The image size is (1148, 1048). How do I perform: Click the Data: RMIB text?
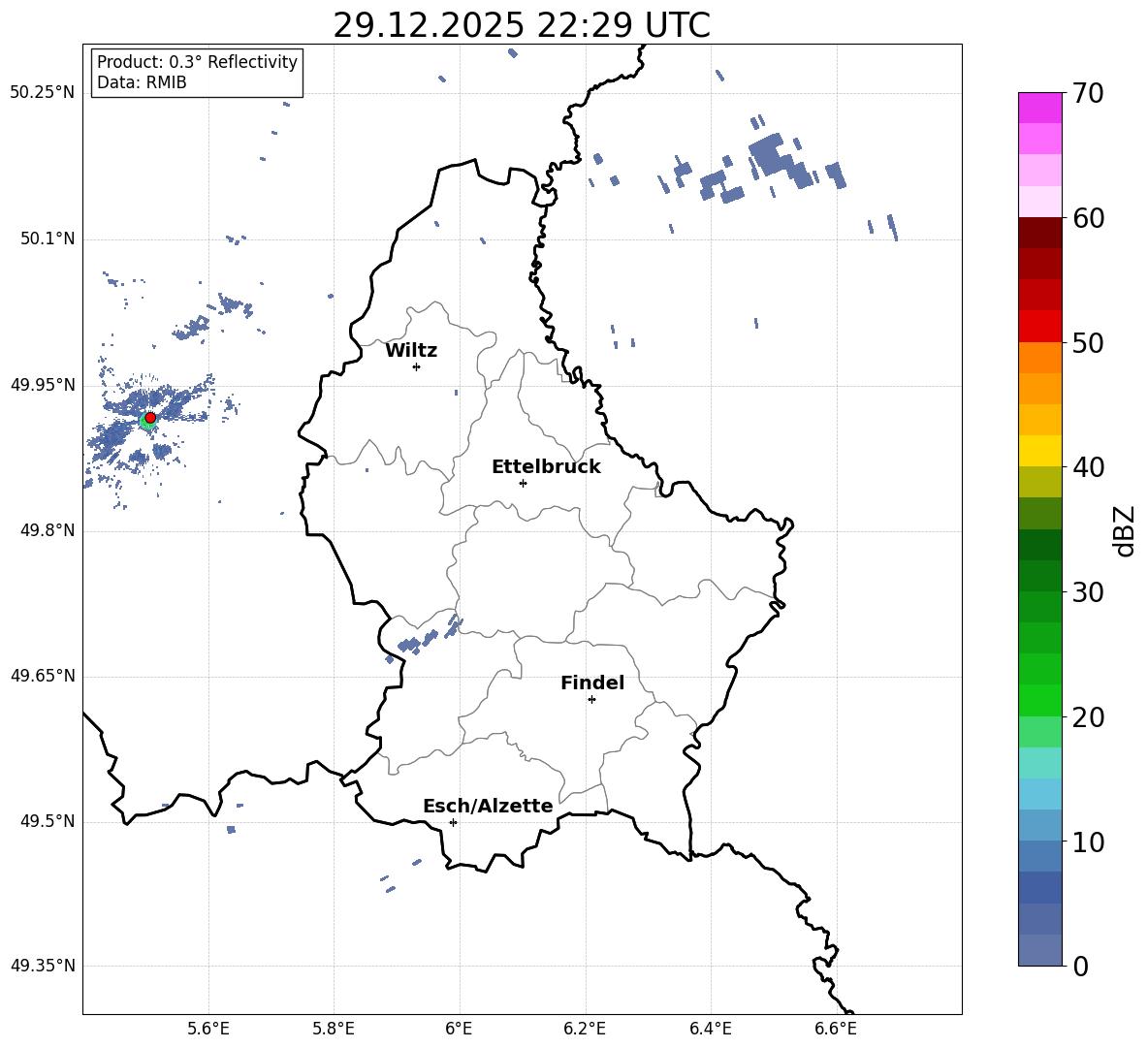coord(142,82)
